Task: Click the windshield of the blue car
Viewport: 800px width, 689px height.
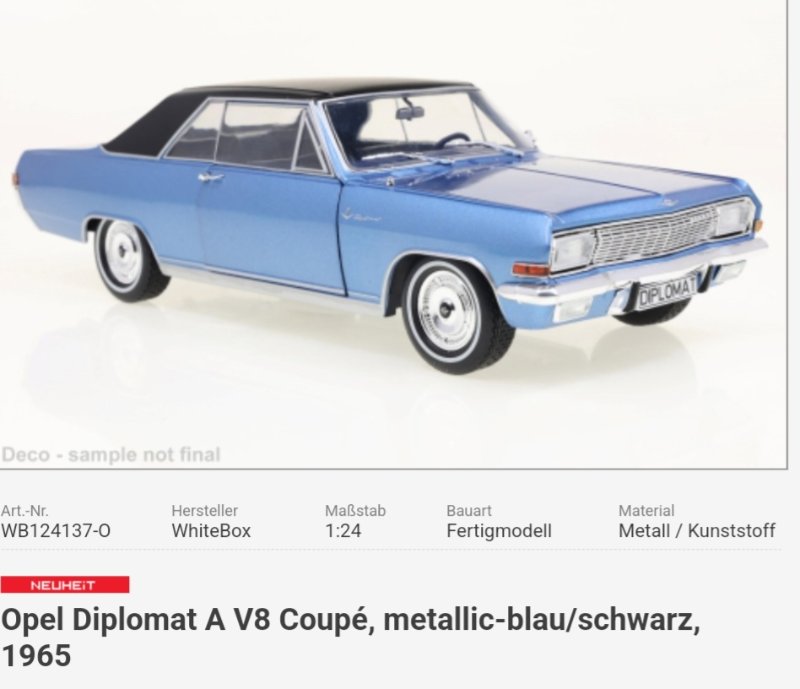Action: (423, 129)
